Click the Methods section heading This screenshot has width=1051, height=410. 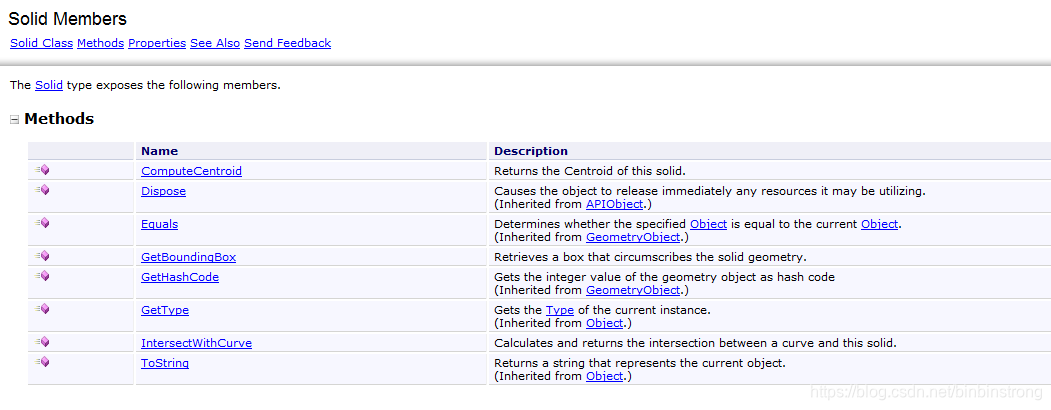pos(59,119)
